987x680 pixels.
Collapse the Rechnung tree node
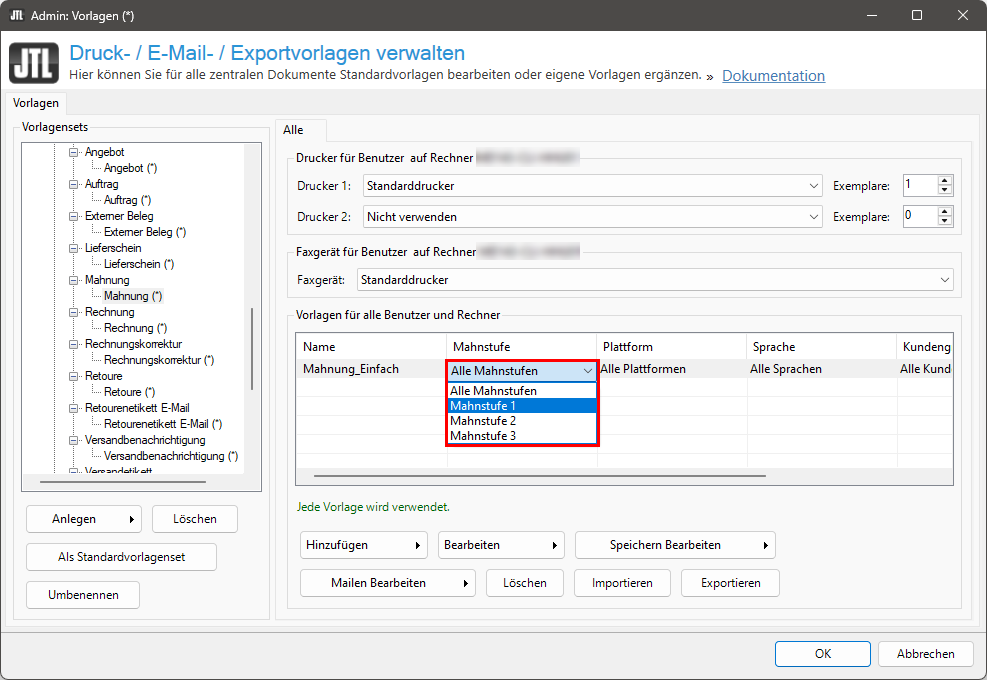(74, 312)
